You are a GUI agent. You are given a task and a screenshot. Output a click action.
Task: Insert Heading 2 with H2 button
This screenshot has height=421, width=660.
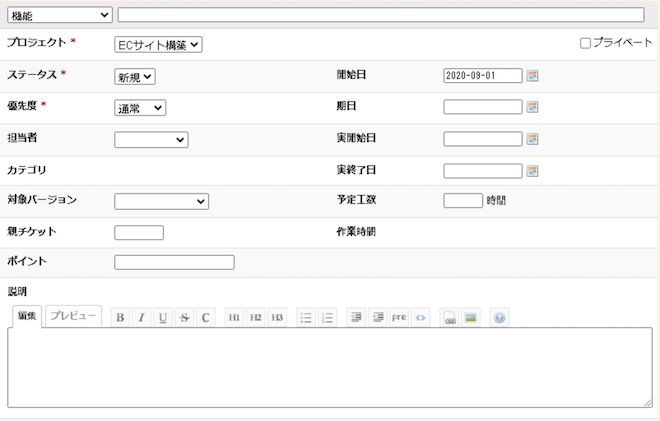[255, 317]
